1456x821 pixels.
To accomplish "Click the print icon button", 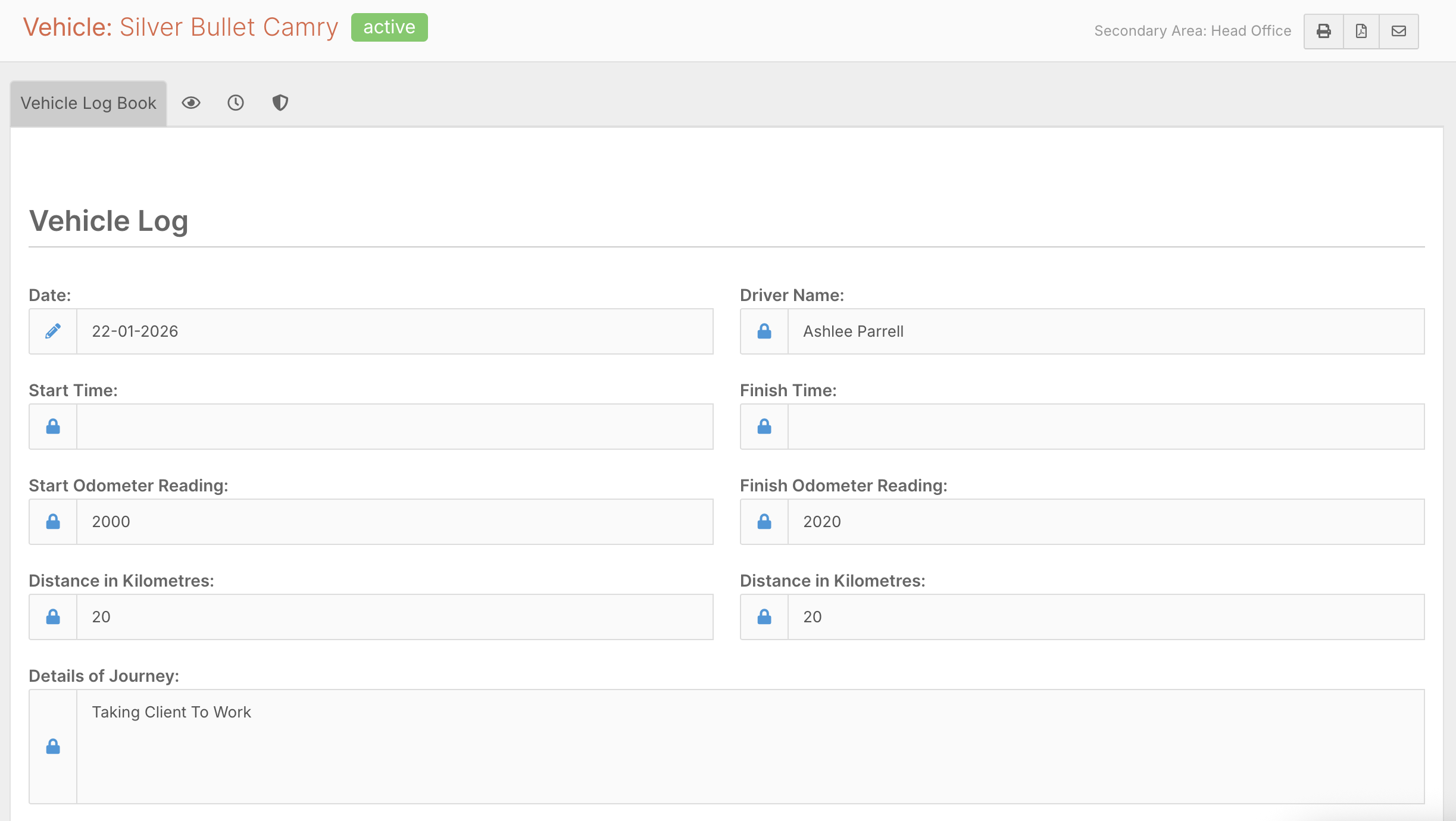I will (x=1323, y=31).
